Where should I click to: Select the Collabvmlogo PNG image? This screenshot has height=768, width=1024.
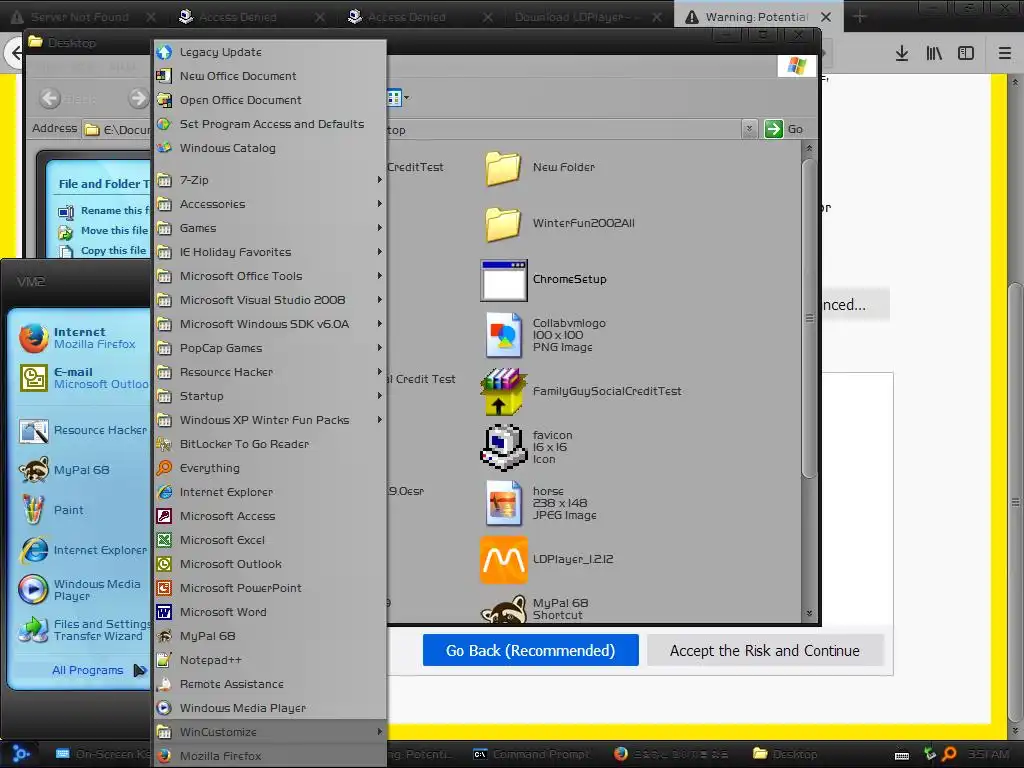[x=543, y=335]
